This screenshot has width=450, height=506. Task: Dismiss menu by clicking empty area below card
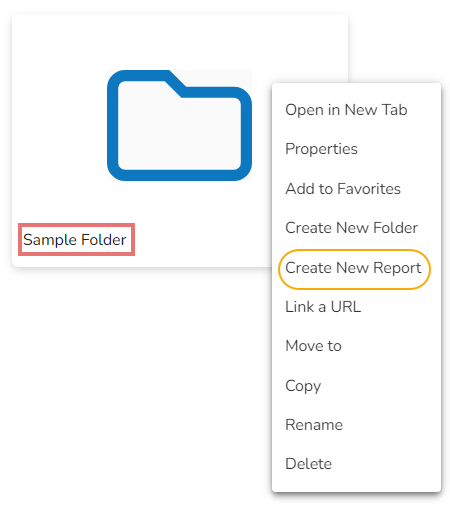[x=133, y=383]
